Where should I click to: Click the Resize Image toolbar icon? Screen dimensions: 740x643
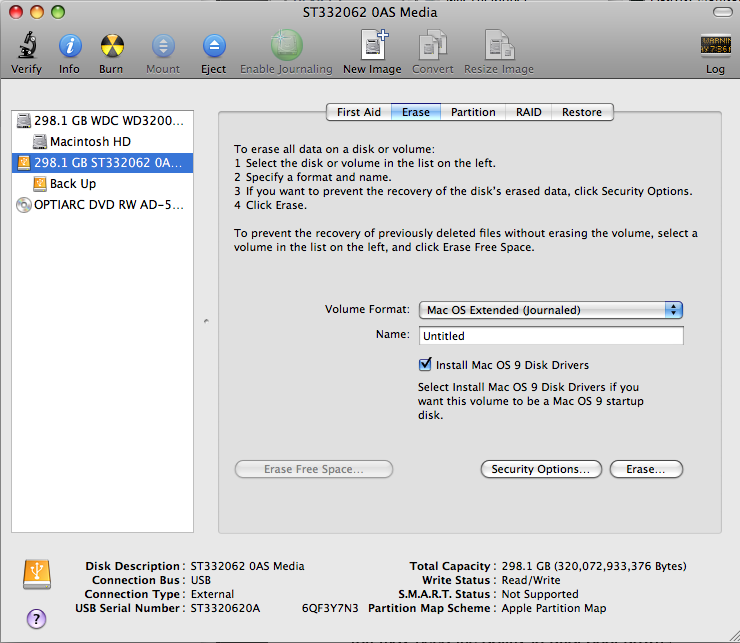coord(499,45)
